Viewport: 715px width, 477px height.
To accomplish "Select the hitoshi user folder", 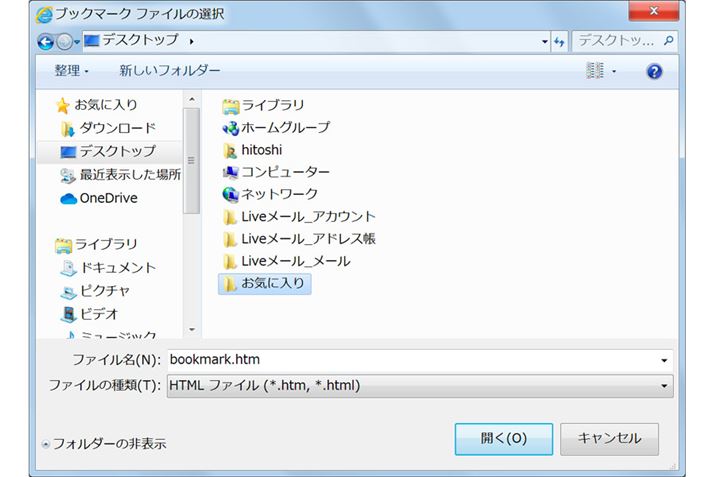I will (252, 150).
